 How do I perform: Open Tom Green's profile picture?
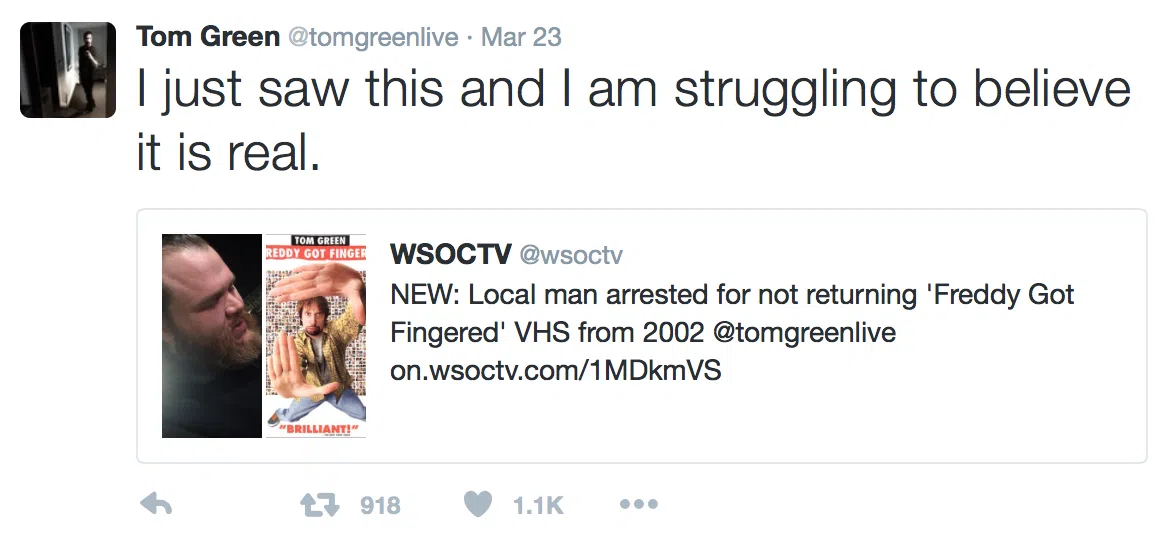(x=68, y=70)
